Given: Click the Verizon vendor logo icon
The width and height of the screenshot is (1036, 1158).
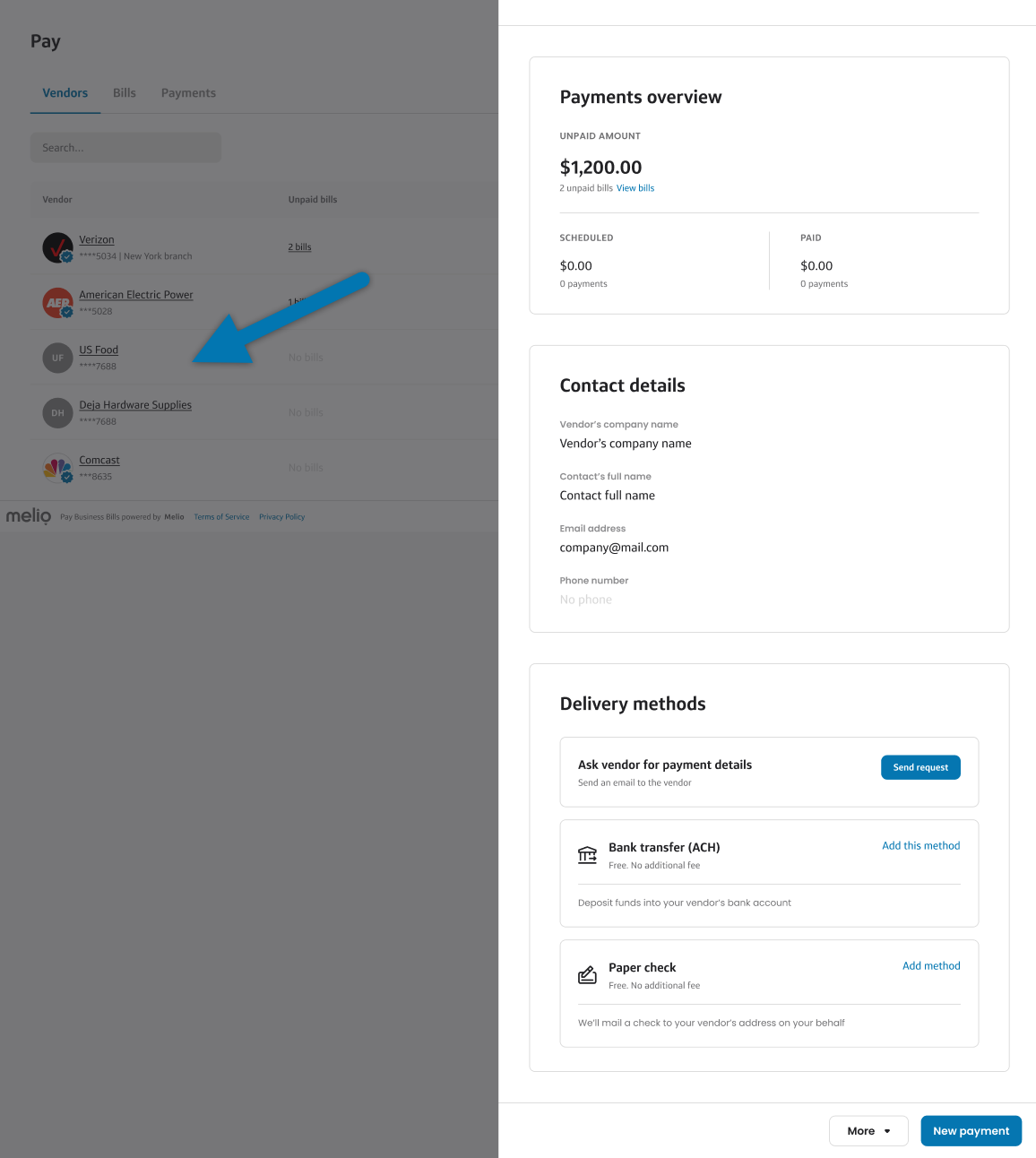Looking at the screenshot, I should pyautogui.click(x=57, y=247).
